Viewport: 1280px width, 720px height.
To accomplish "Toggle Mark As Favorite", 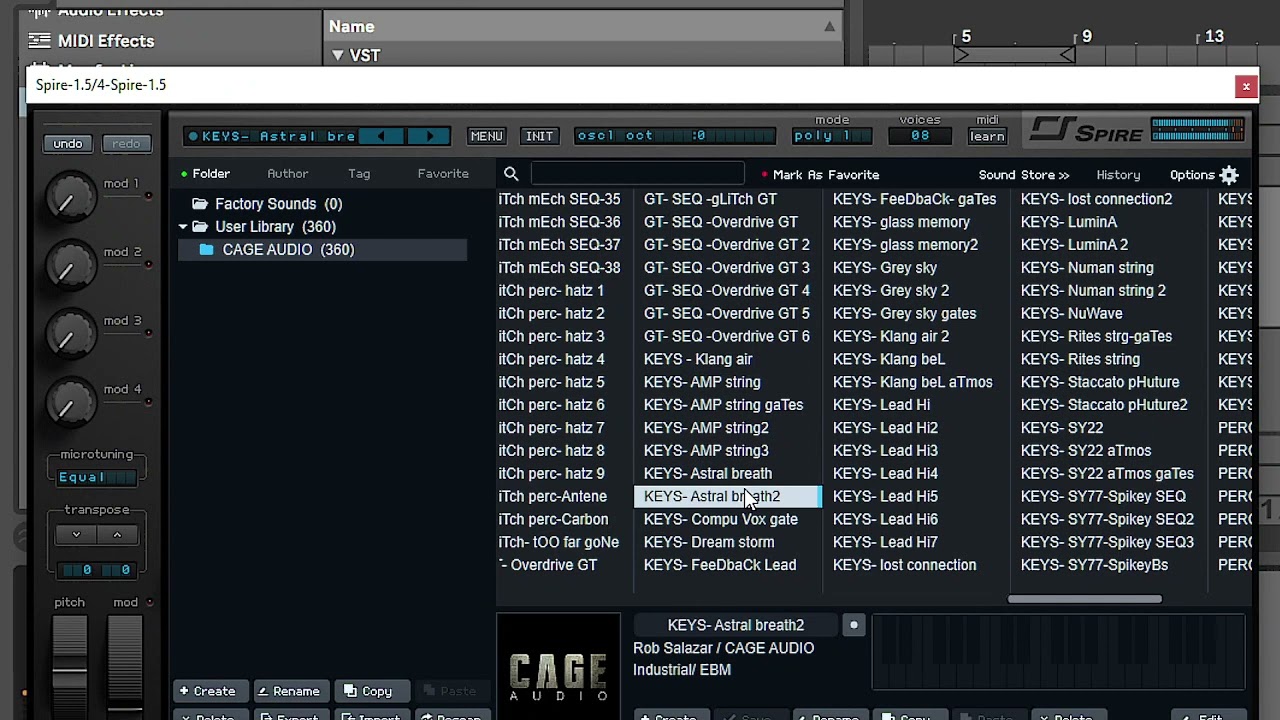I will (x=821, y=175).
